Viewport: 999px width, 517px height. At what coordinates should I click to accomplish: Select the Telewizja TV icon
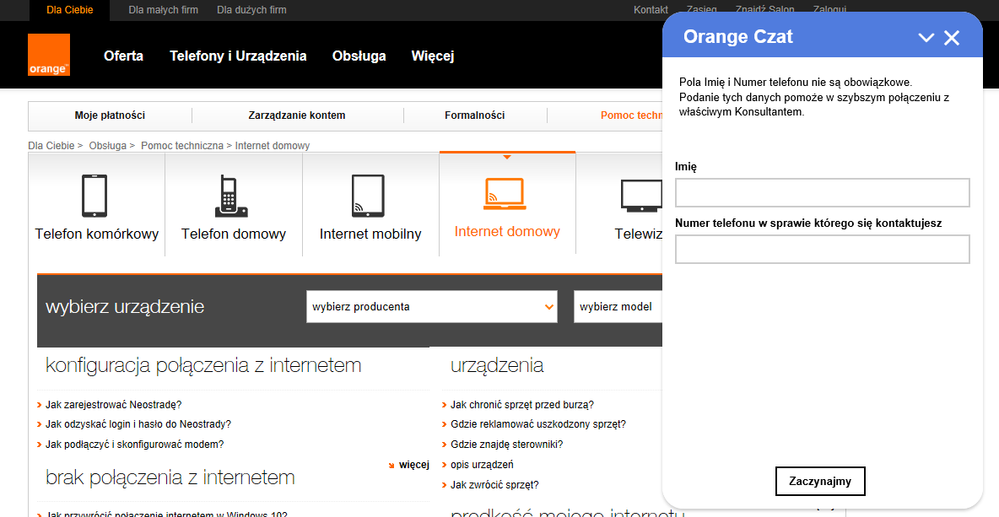coord(638,195)
